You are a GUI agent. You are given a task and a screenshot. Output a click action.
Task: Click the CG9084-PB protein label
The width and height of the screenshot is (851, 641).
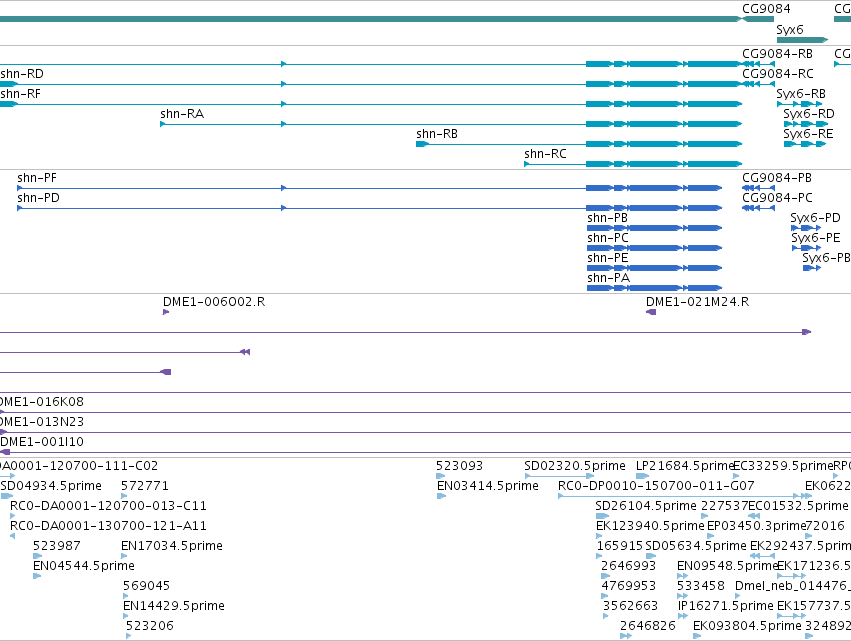click(777, 178)
